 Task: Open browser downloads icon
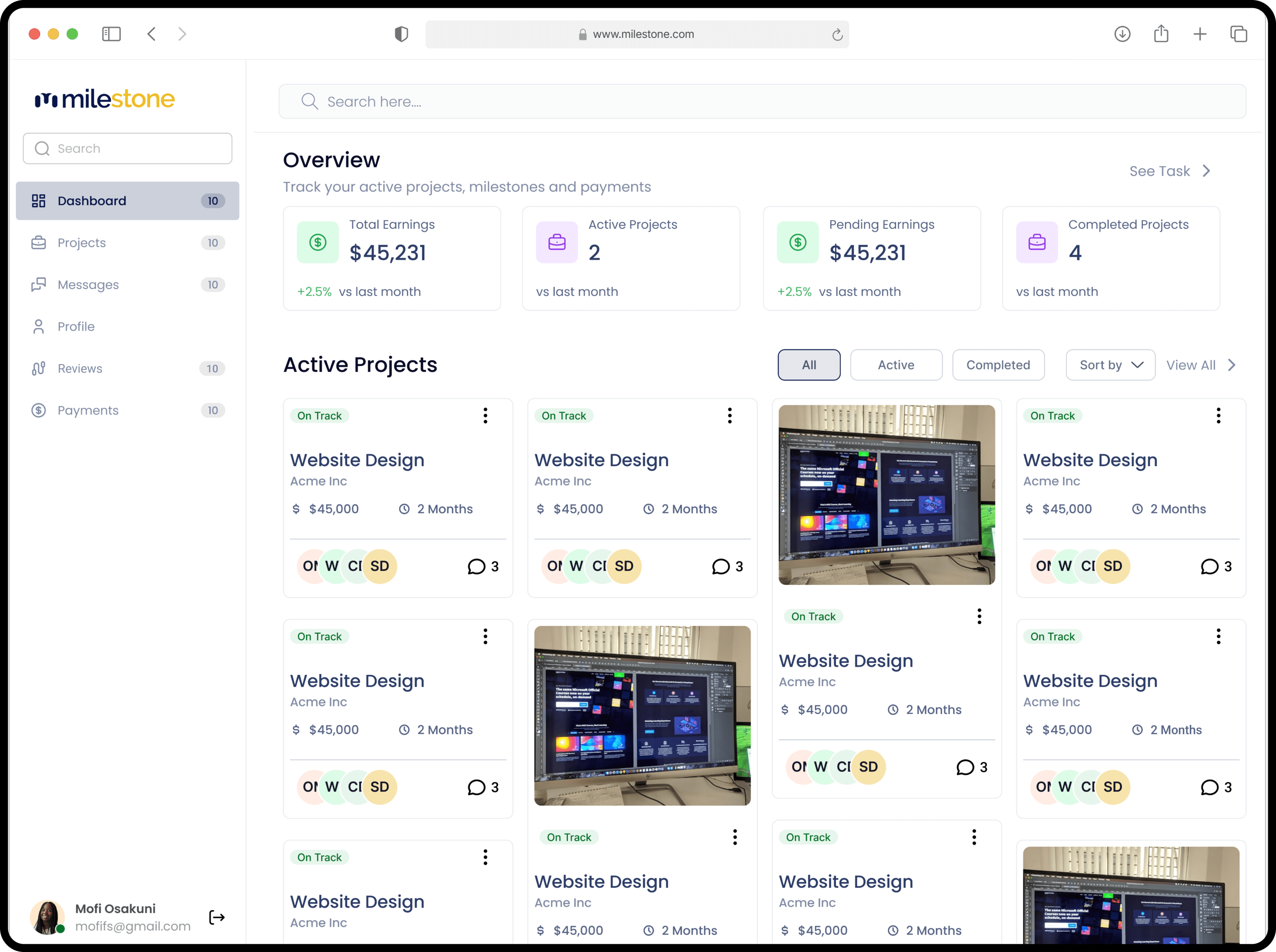[1121, 34]
